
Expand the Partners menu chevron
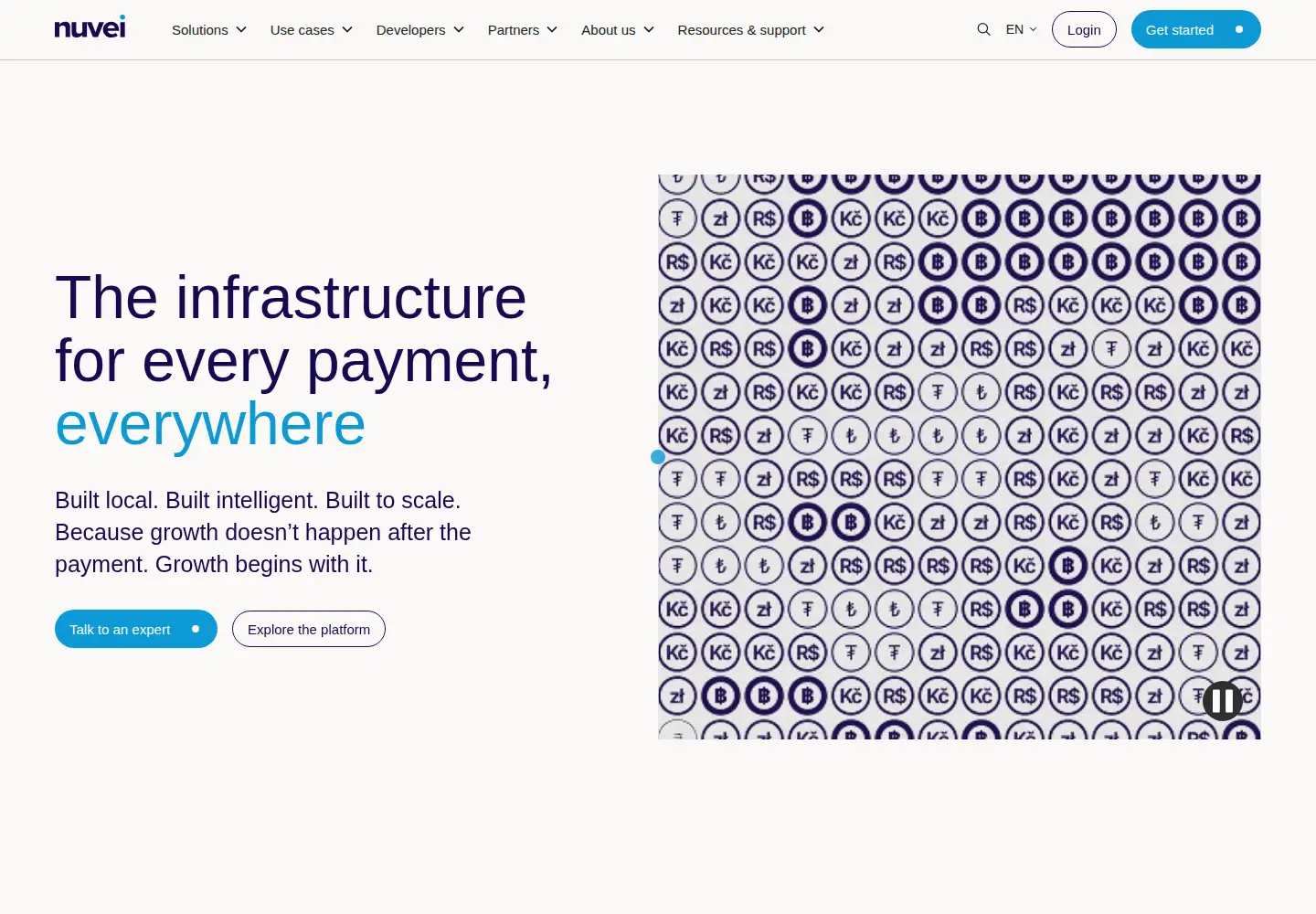552,29
